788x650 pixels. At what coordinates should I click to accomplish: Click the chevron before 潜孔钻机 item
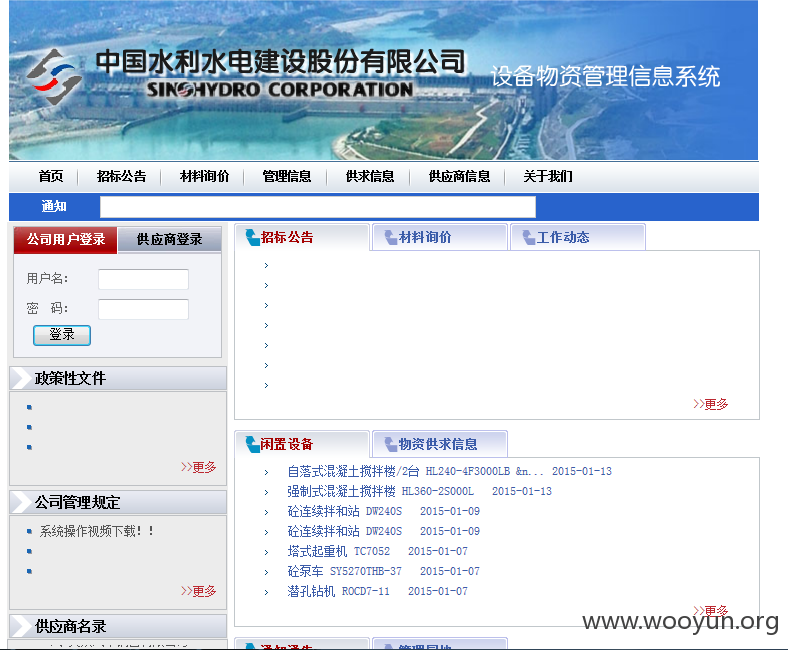click(266, 592)
